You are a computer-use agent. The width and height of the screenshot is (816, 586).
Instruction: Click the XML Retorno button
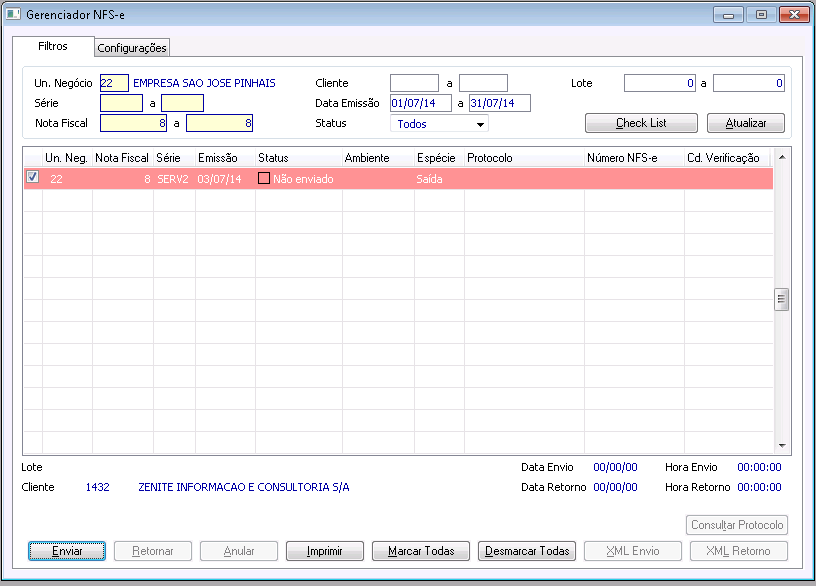pyautogui.click(x=738, y=551)
